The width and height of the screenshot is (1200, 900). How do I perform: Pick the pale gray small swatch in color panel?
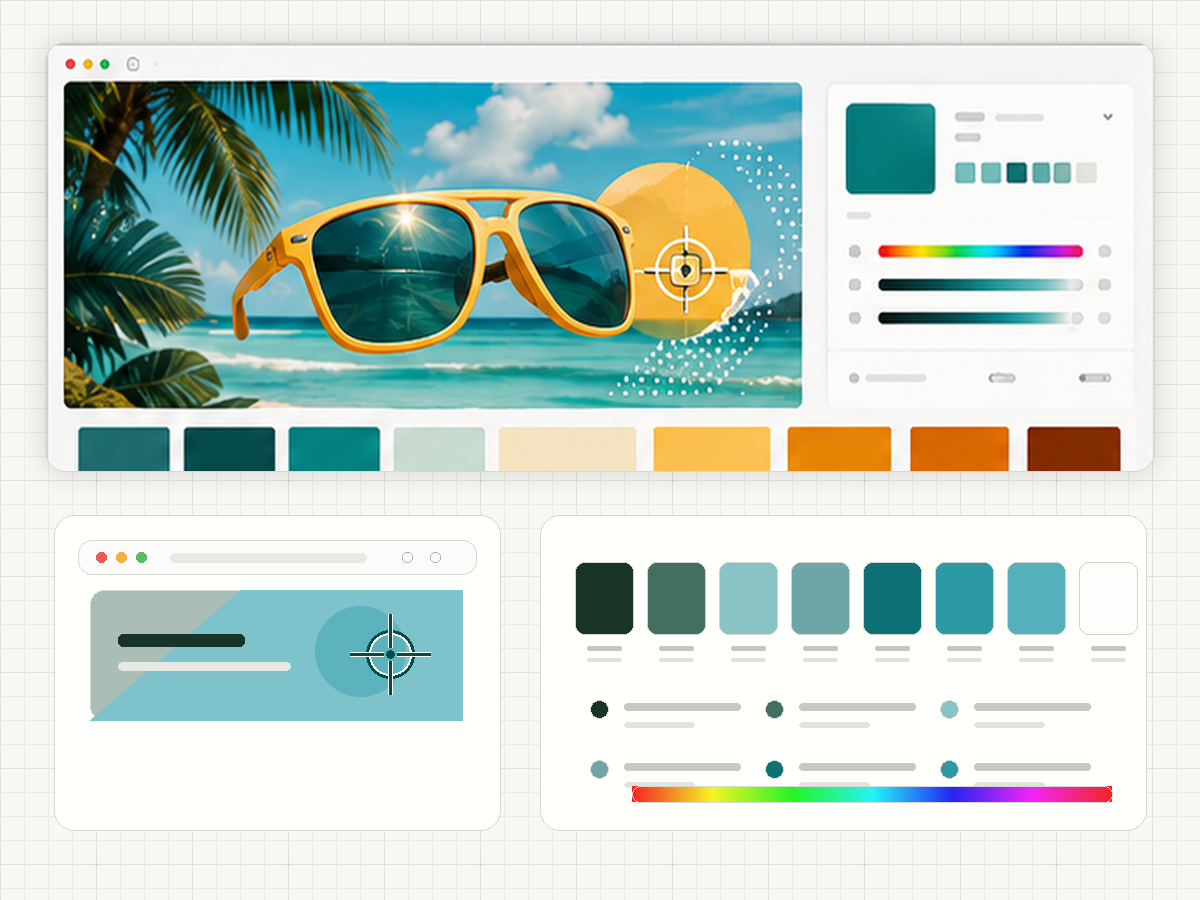(x=1086, y=173)
